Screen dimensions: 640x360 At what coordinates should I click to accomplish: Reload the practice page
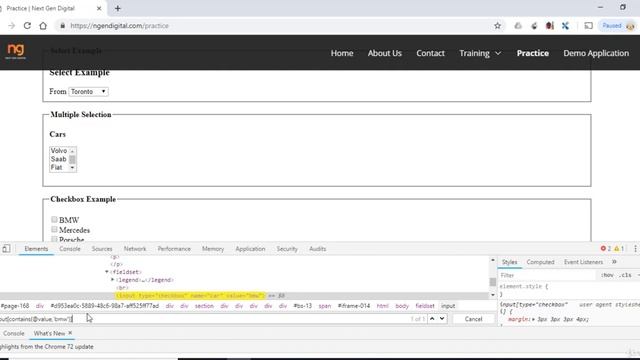[x=27, y=26]
